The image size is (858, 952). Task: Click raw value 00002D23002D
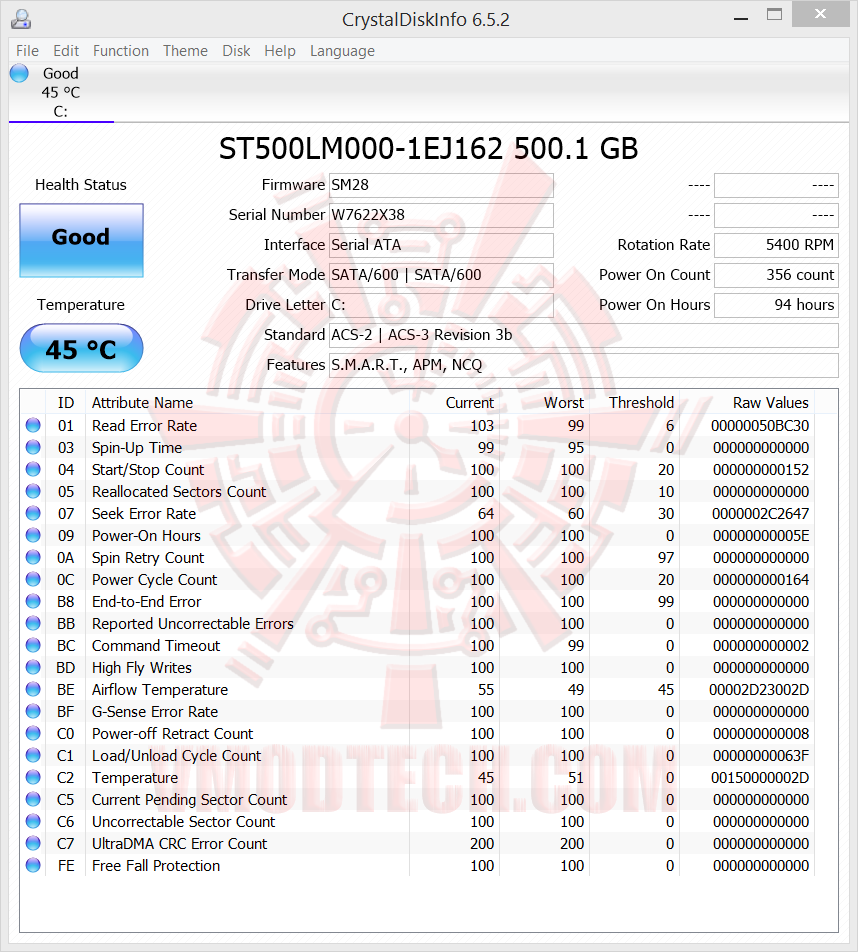pos(759,690)
